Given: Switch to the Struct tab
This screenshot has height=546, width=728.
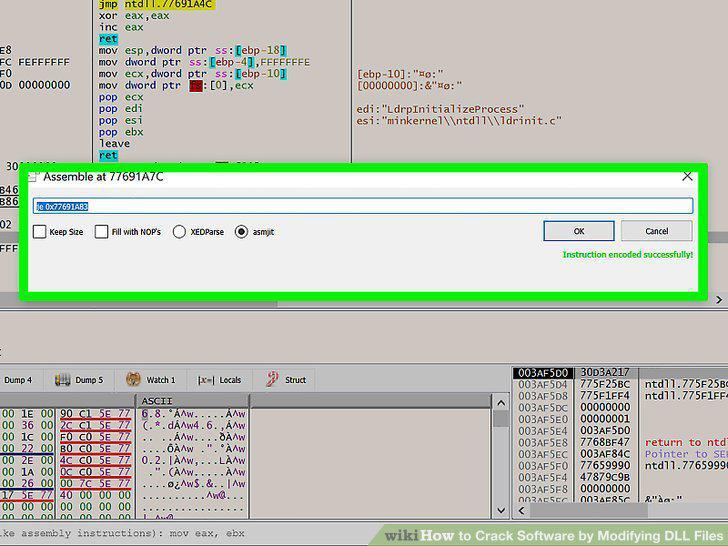Looking at the screenshot, I should (x=286, y=380).
